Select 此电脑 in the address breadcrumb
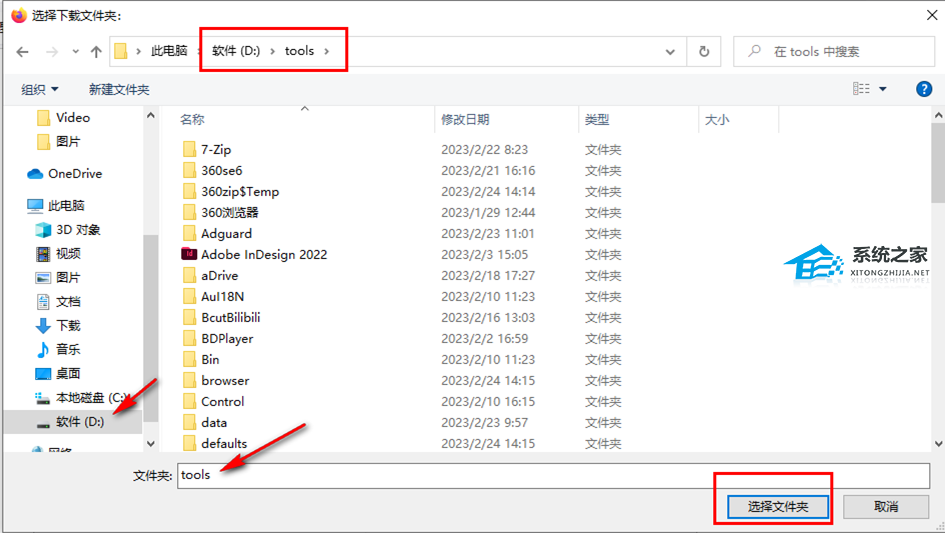Image resolution: width=945 pixels, height=533 pixels. coord(169,51)
